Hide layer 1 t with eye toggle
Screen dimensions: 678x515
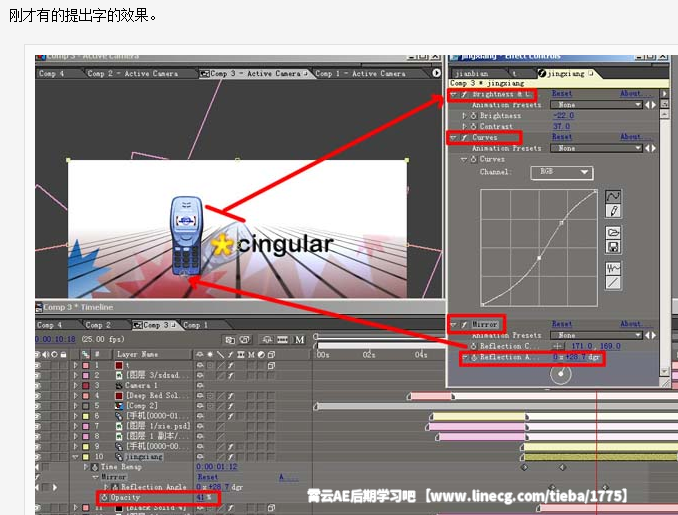(x=38, y=366)
